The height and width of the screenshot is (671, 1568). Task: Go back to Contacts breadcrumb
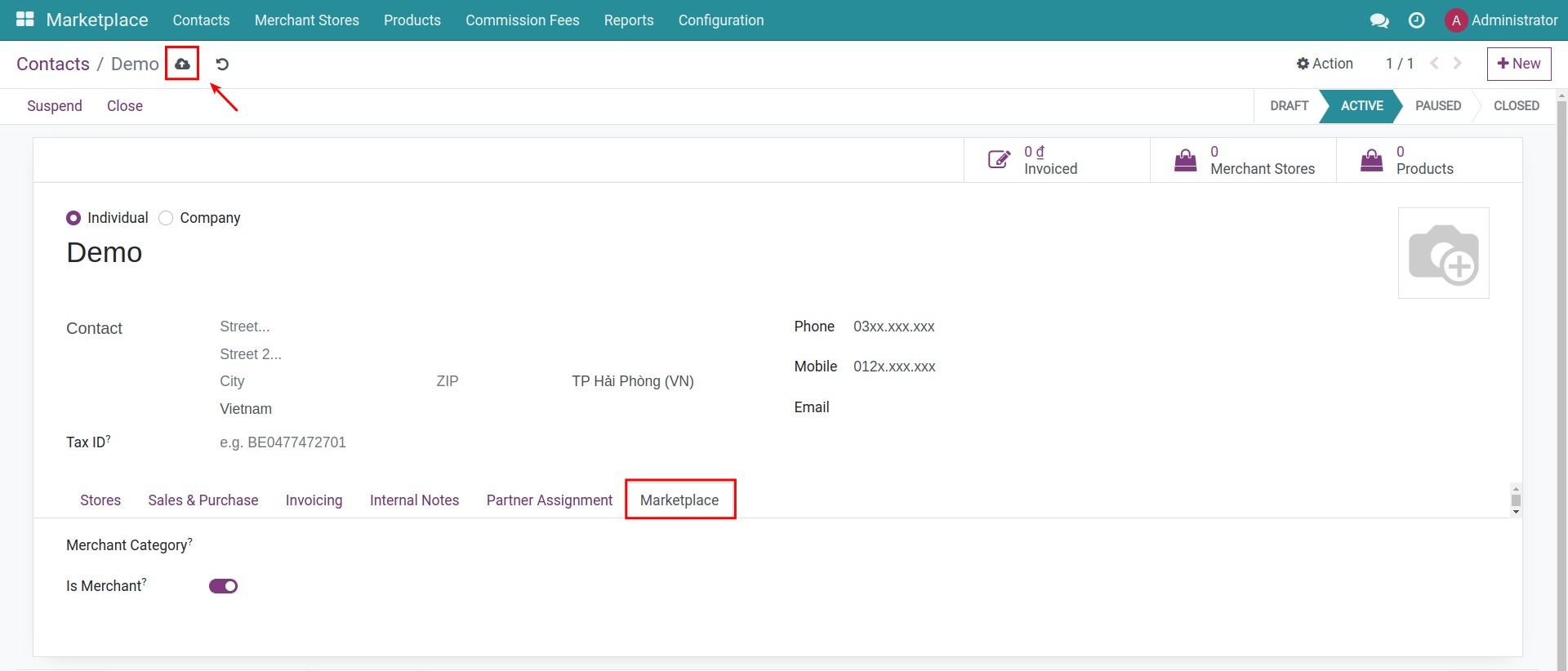53,64
